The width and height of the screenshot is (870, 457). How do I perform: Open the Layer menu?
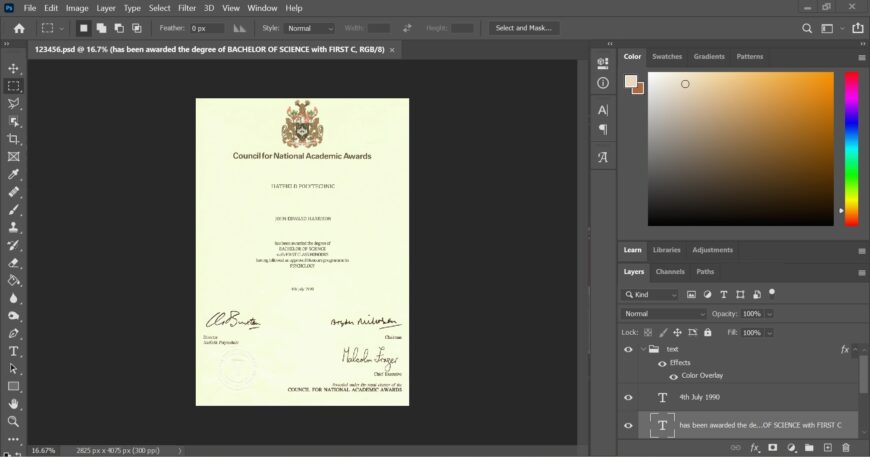point(105,8)
